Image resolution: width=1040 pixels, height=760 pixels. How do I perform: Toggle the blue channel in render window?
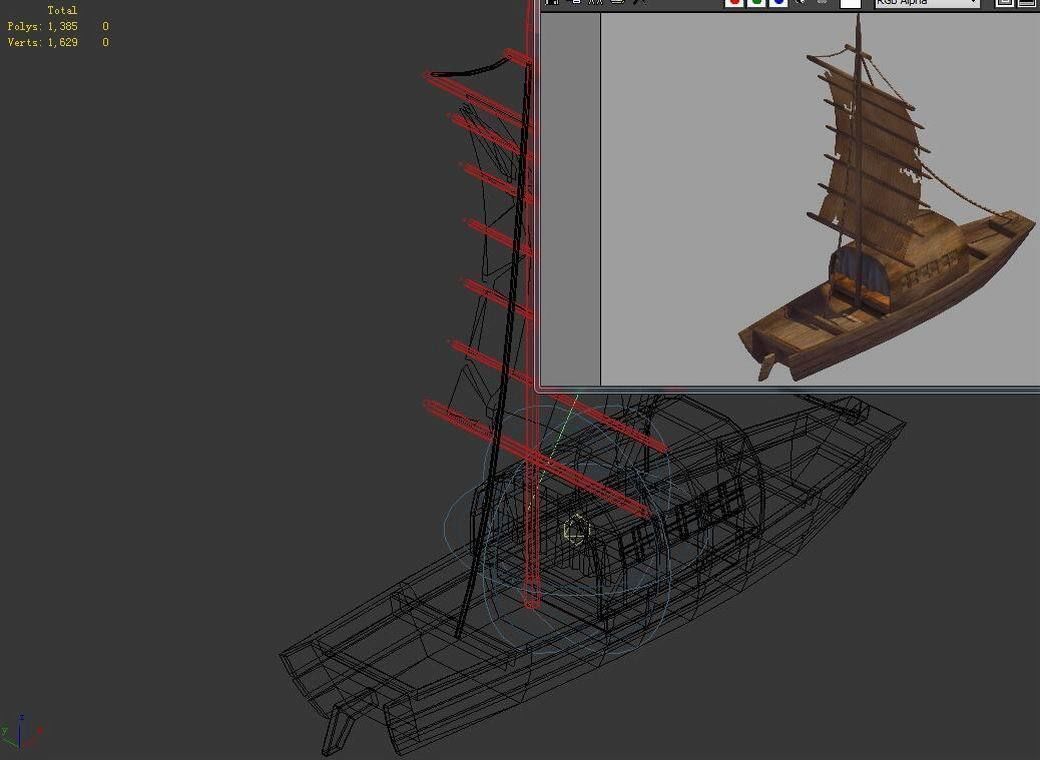(x=778, y=3)
